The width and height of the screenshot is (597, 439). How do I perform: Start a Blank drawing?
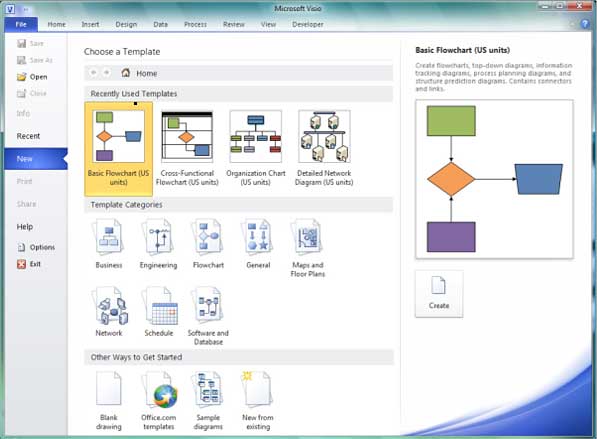pyautogui.click(x=109, y=401)
